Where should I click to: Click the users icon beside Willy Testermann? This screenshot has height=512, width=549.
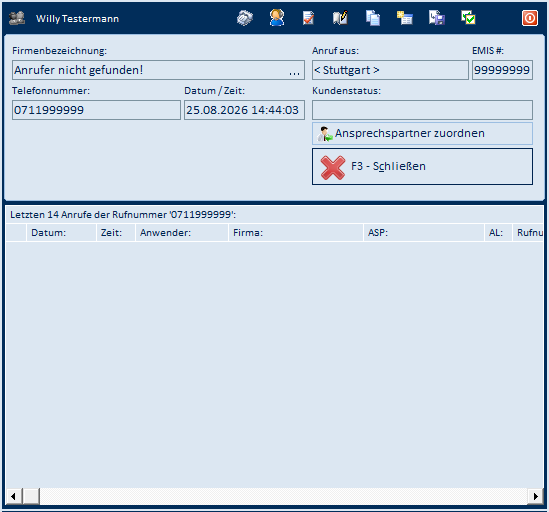pyautogui.click(x=17, y=18)
